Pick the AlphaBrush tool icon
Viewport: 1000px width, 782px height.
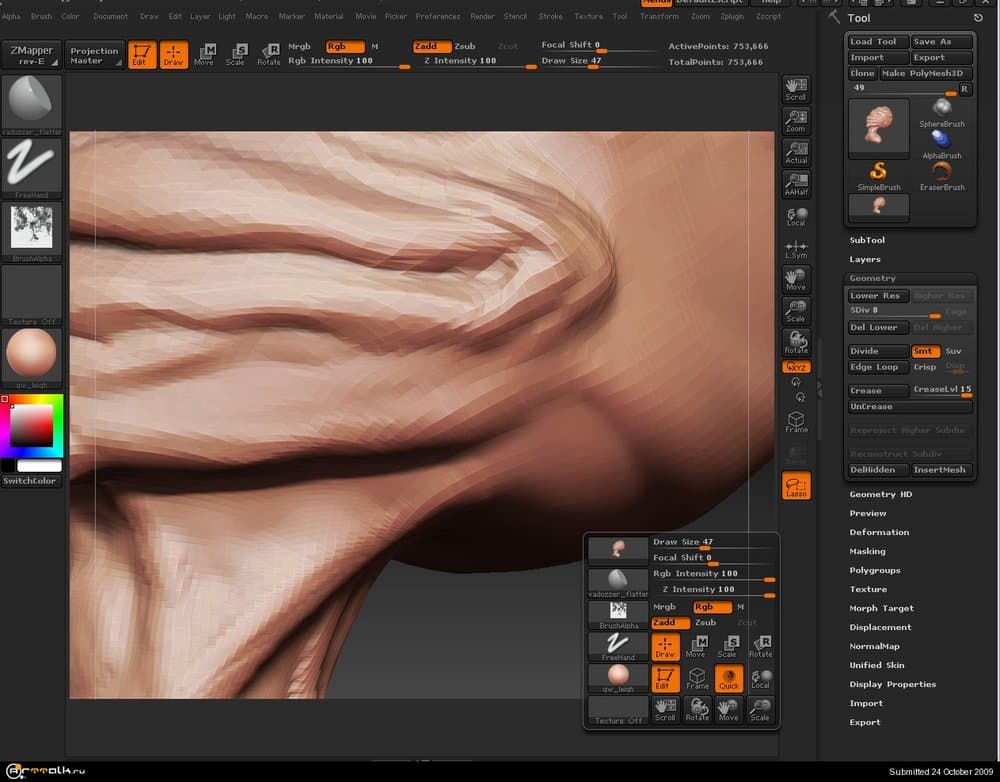941,141
